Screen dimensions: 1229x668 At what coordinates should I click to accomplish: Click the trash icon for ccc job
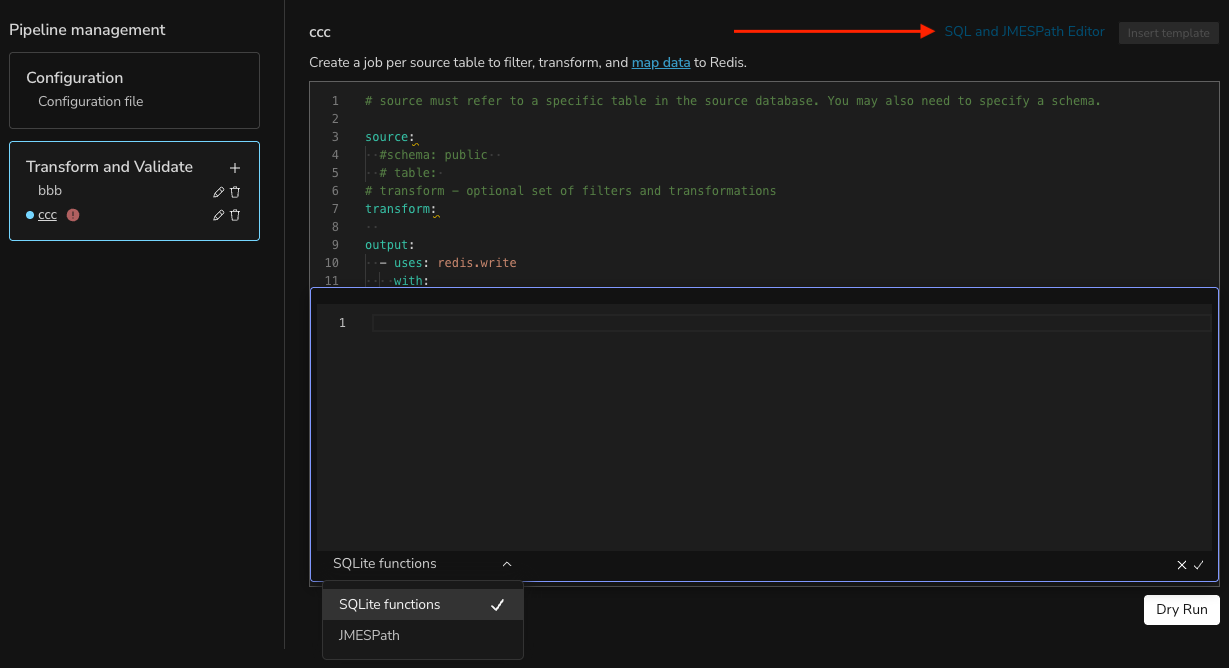pos(235,215)
